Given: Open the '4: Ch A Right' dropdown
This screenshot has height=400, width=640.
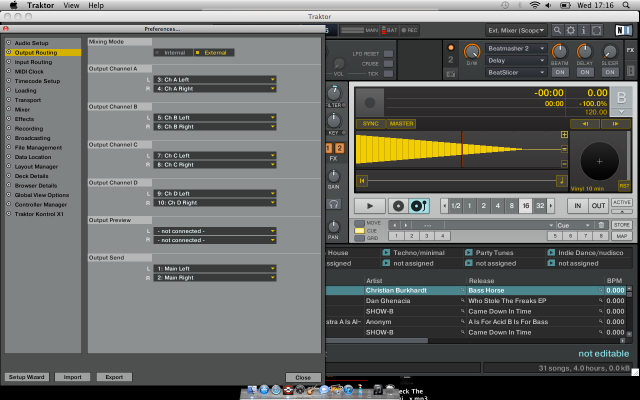Looking at the screenshot, I should click(215, 89).
